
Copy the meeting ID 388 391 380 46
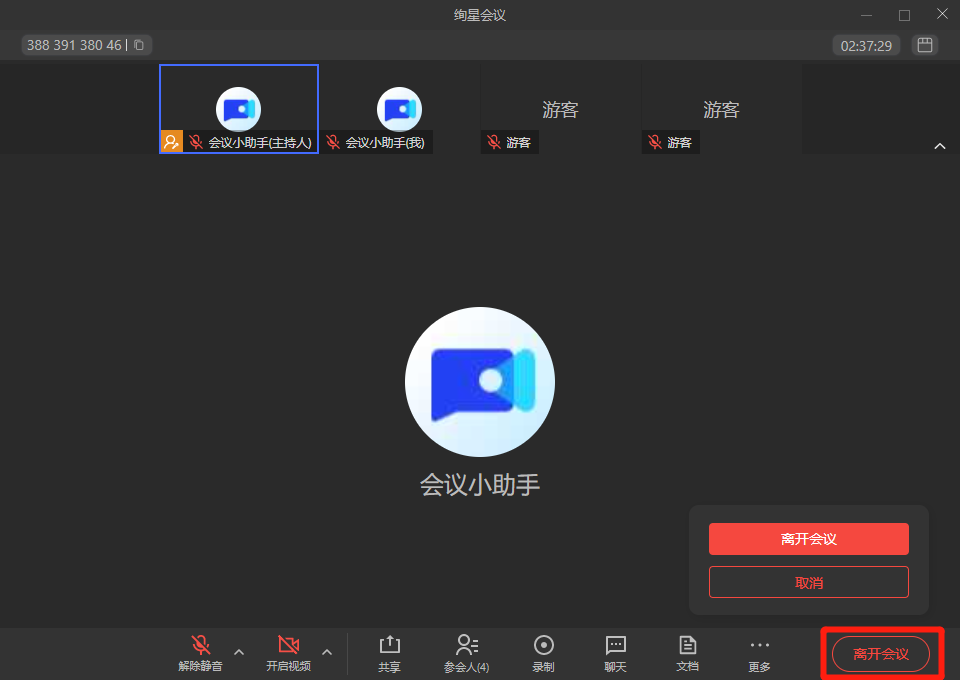[139, 45]
